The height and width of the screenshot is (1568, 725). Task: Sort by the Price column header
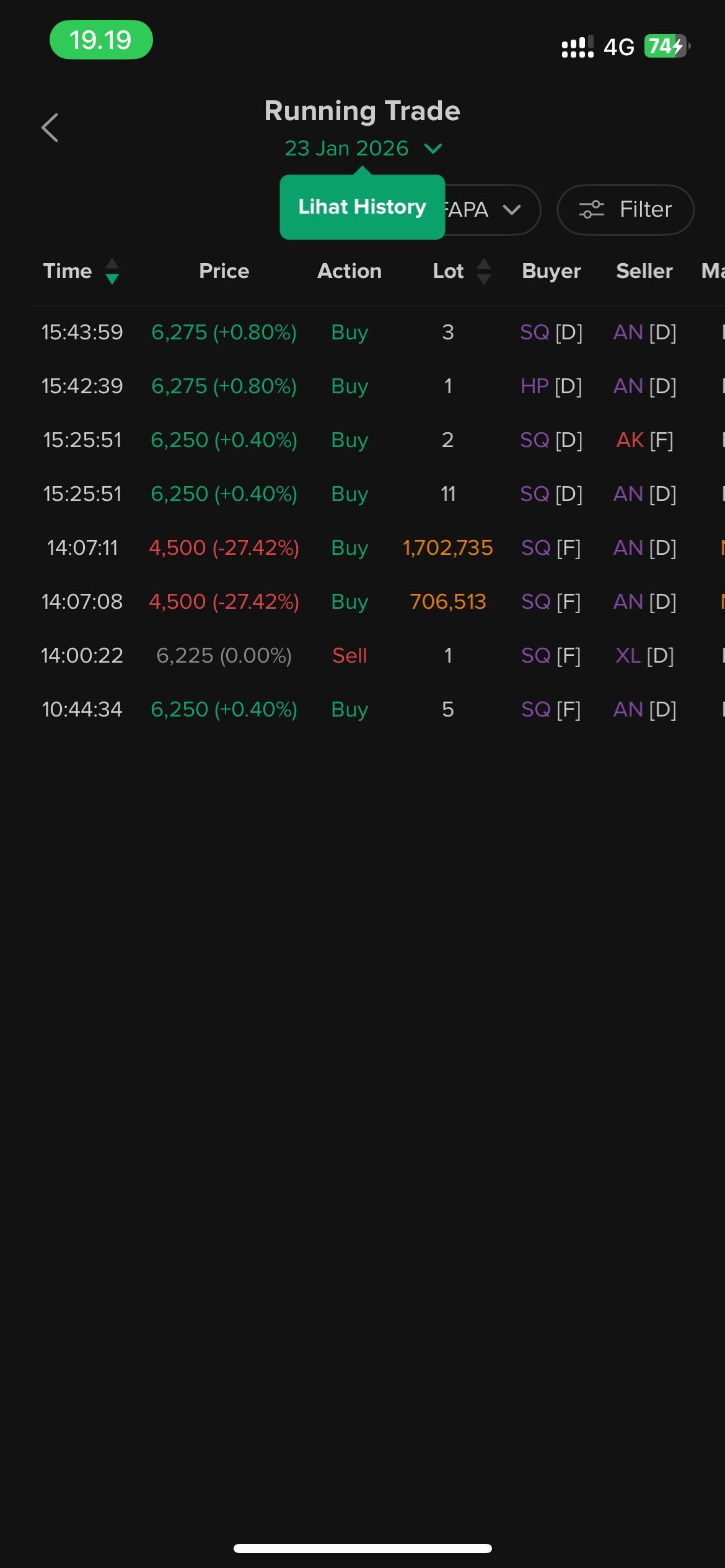point(224,271)
